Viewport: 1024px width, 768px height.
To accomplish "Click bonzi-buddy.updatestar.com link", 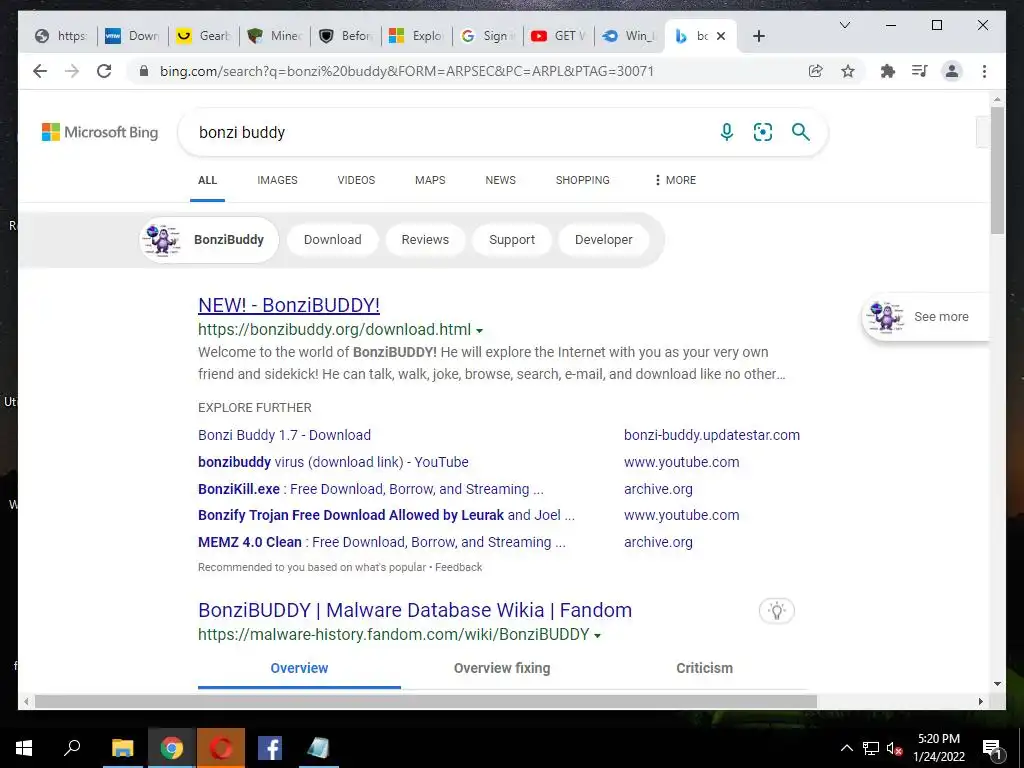I will [711, 435].
